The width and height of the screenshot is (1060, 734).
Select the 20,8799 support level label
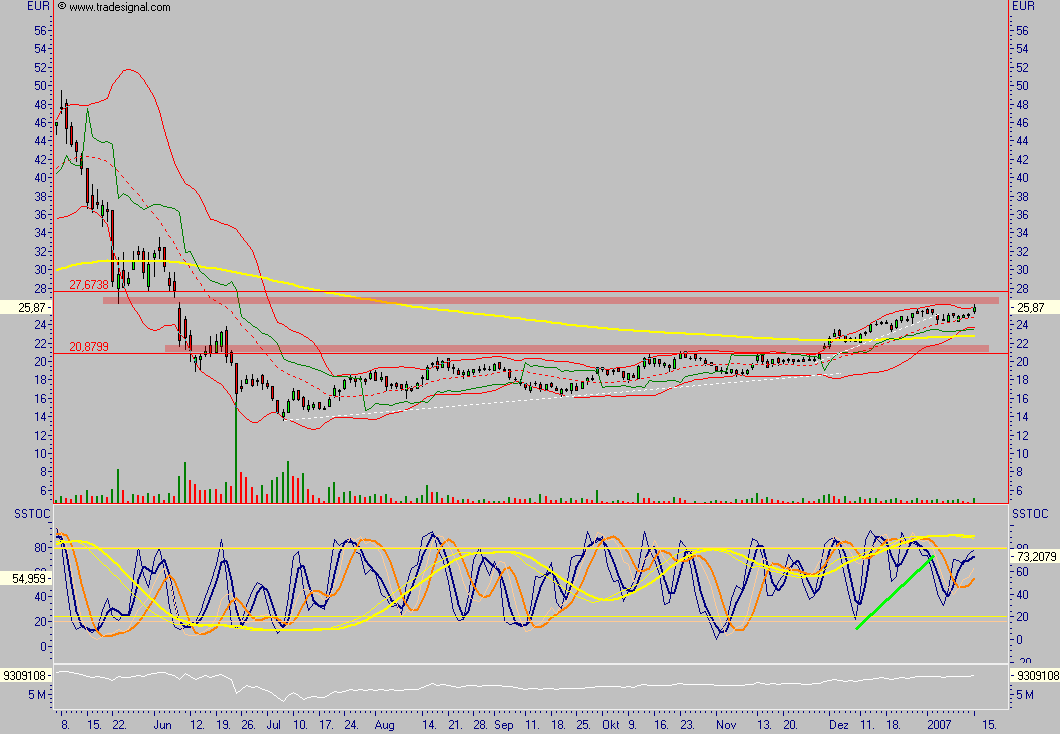(89, 347)
